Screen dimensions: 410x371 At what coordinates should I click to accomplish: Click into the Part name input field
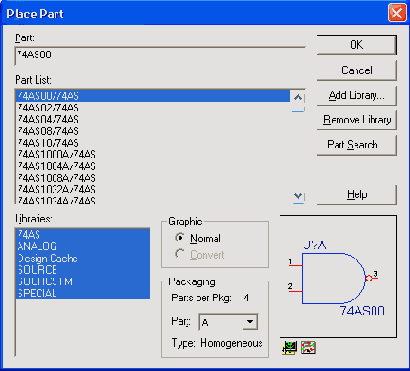coord(160,56)
